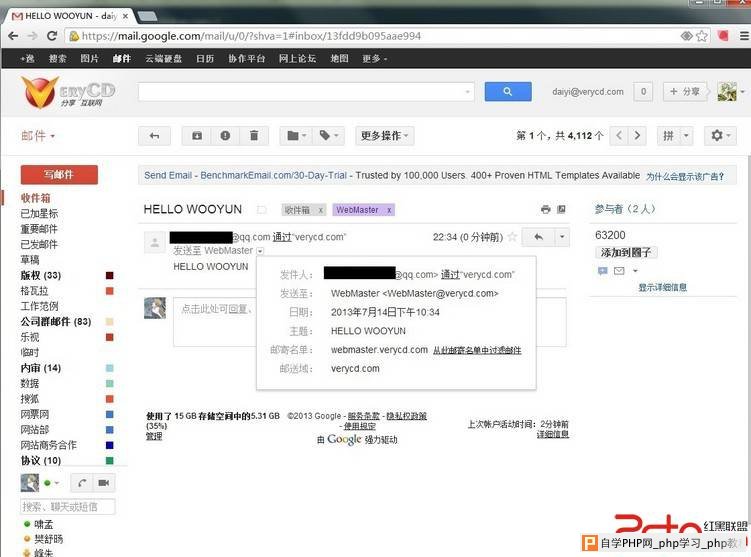Click the notification count 0 button

643,91
